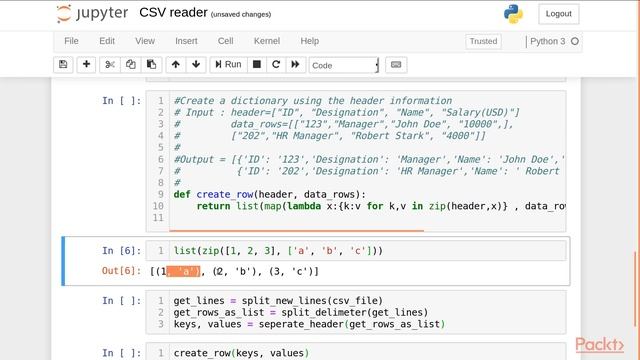The height and width of the screenshot is (360, 640).
Task: Move selected cell down
Action: coord(196,64)
